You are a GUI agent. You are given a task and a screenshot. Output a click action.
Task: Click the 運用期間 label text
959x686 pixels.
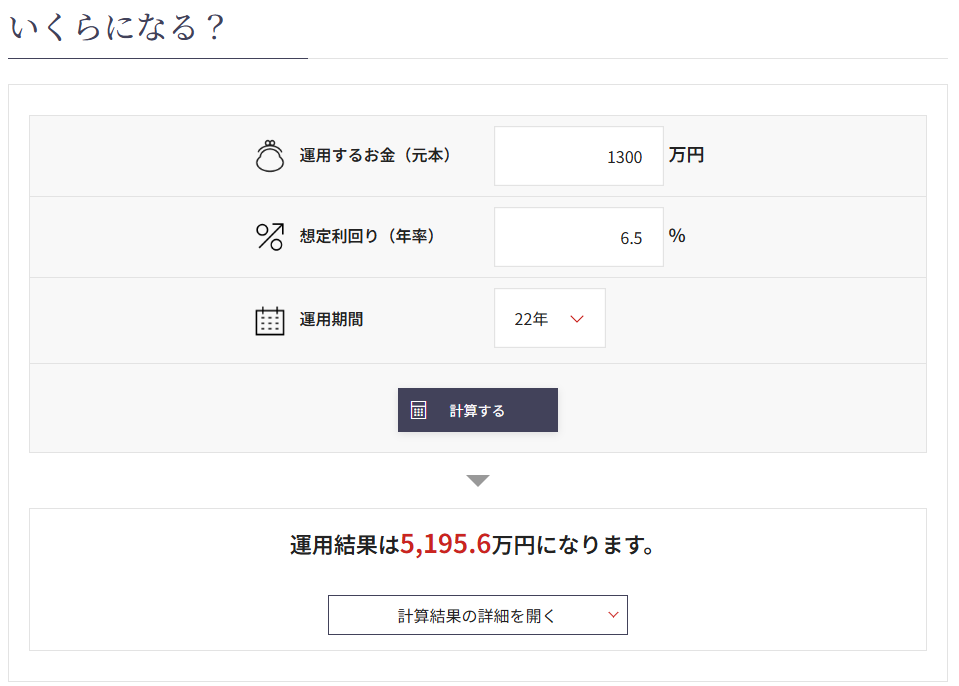pyautogui.click(x=331, y=320)
